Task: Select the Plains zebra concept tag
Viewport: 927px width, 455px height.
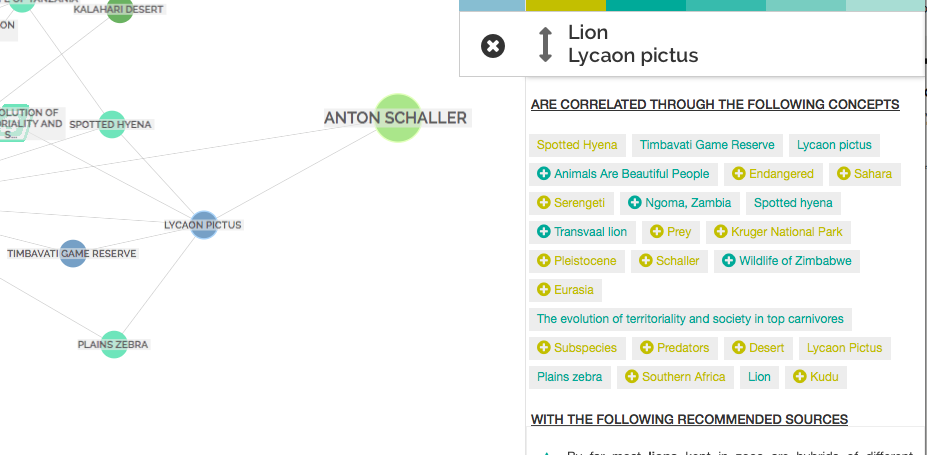Action: click(569, 377)
